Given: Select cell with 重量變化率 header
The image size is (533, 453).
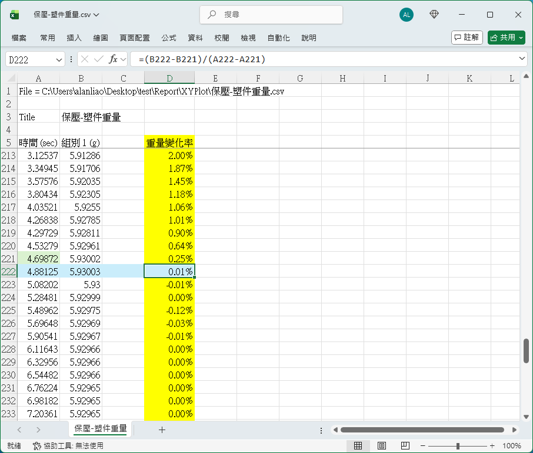Looking at the screenshot, I should click(x=169, y=143).
